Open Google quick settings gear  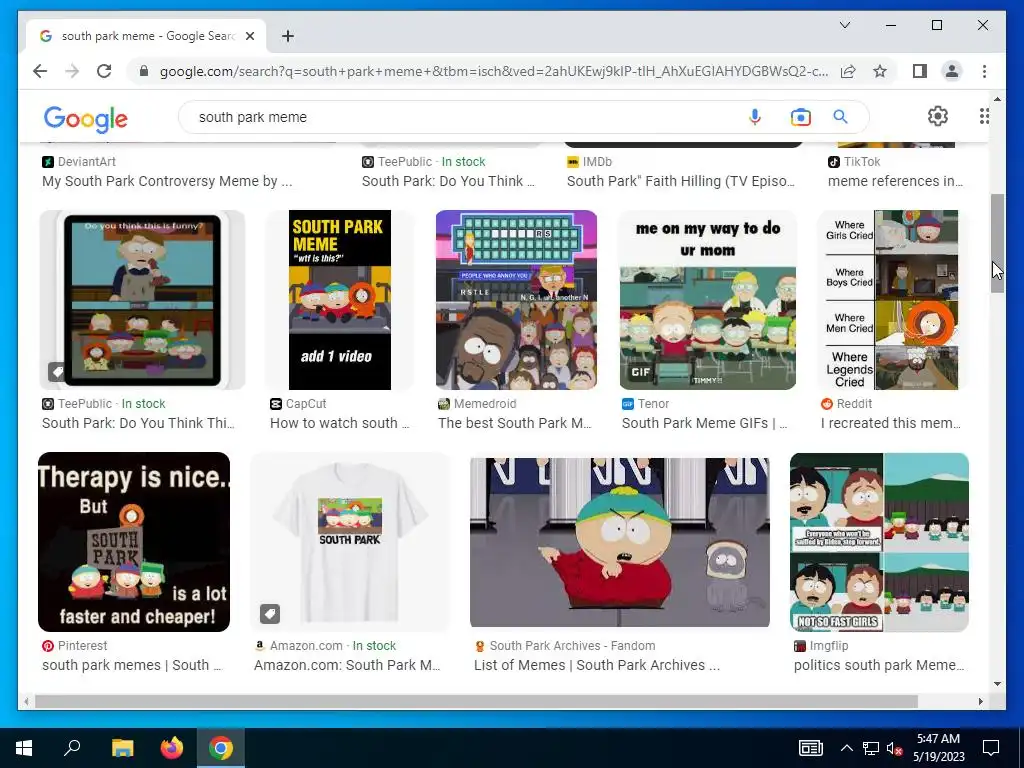click(x=938, y=116)
